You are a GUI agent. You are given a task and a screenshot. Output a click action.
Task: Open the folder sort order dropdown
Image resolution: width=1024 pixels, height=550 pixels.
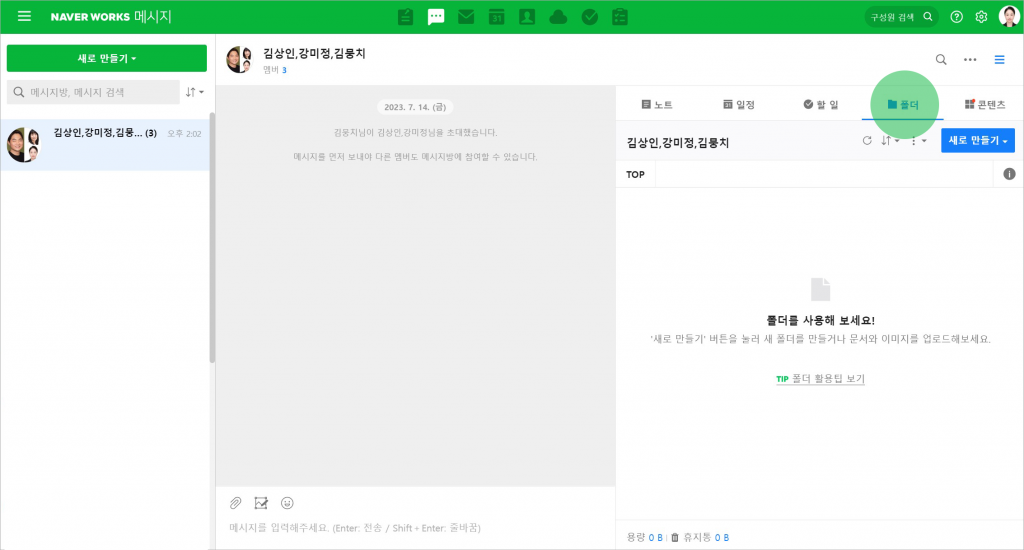pos(890,140)
